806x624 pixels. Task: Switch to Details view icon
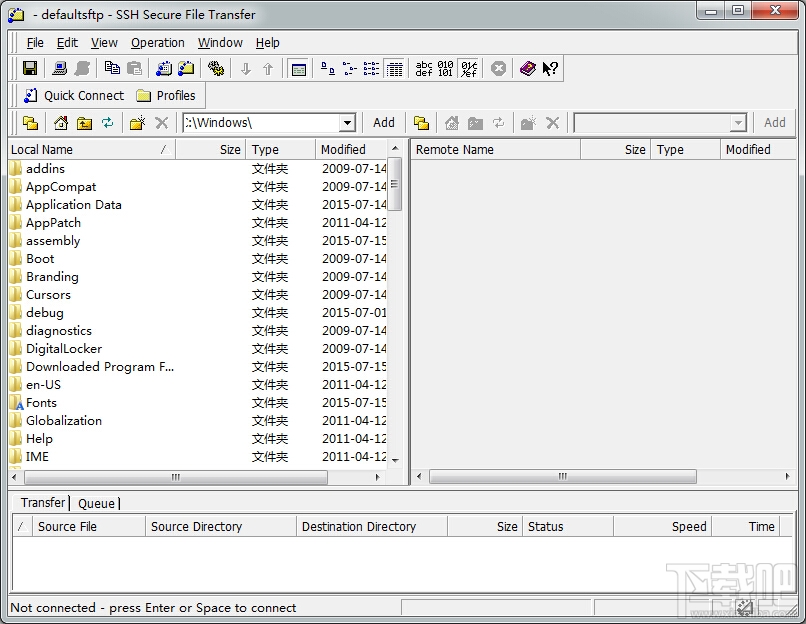tap(394, 69)
